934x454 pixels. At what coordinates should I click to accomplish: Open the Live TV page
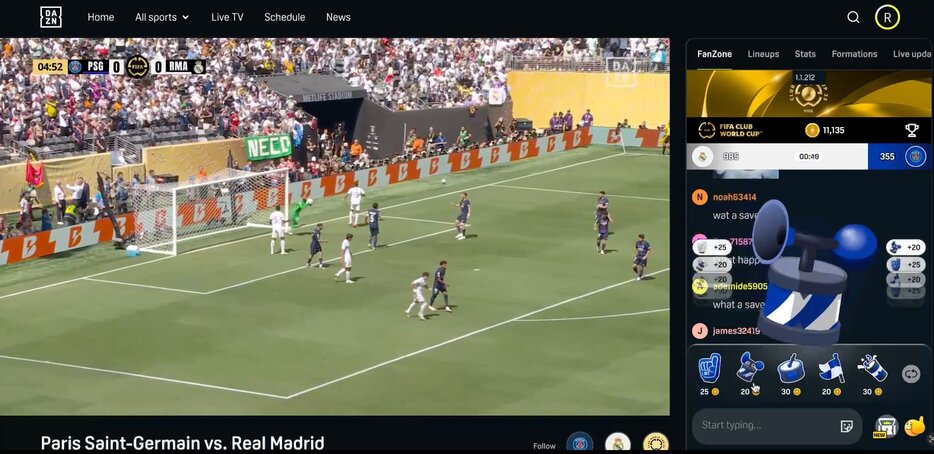pyautogui.click(x=227, y=17)
